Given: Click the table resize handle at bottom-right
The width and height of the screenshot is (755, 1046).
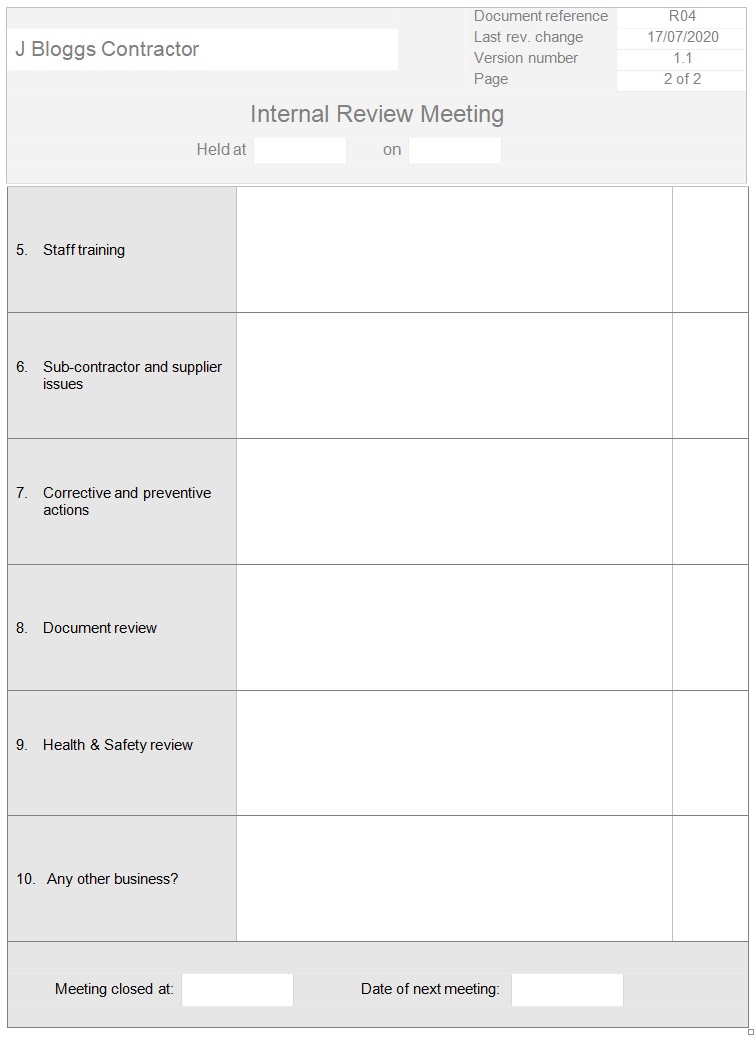Looking at the screenshot, I should pos(751,1032).
